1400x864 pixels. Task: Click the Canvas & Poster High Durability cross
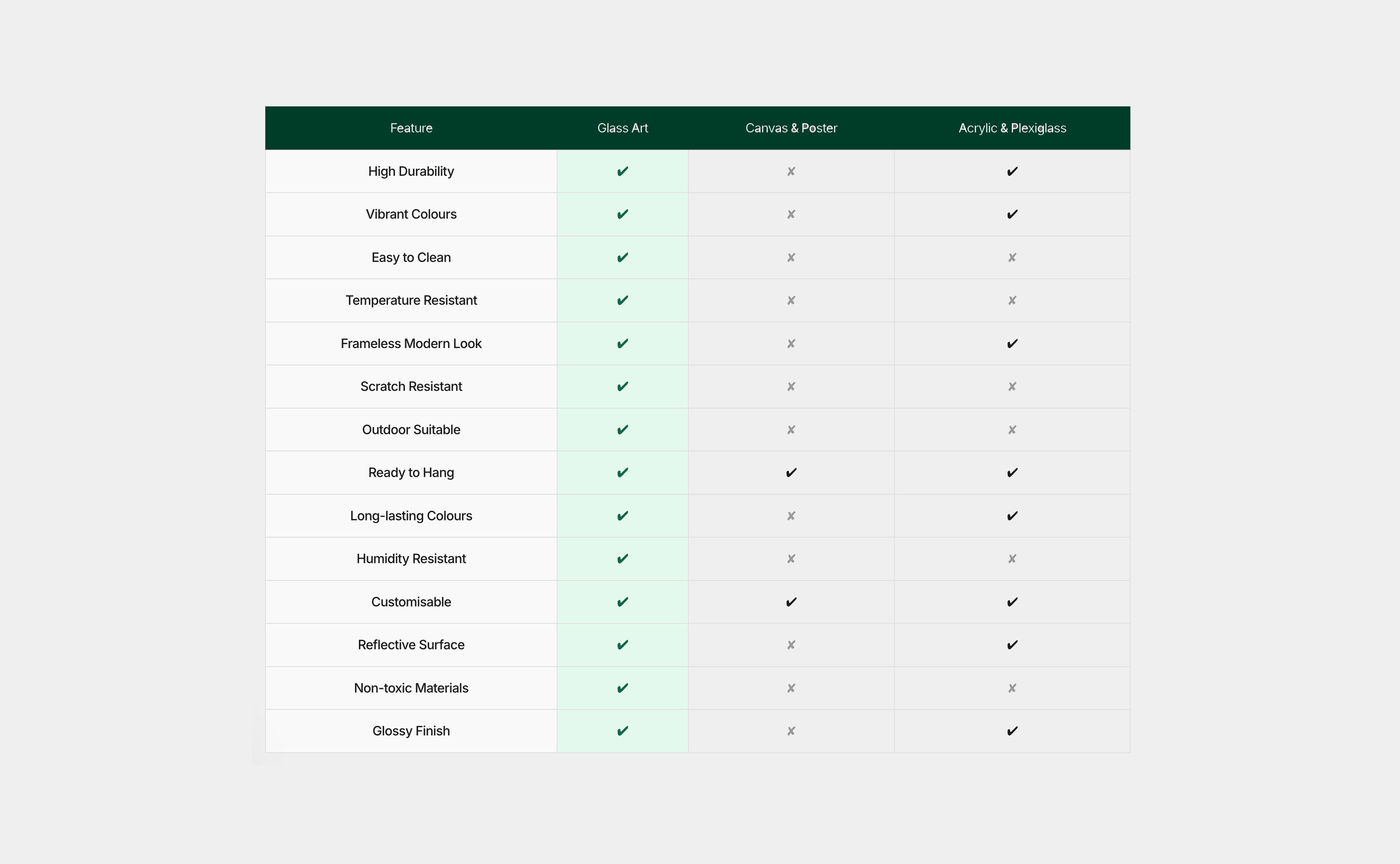(791, 171)
